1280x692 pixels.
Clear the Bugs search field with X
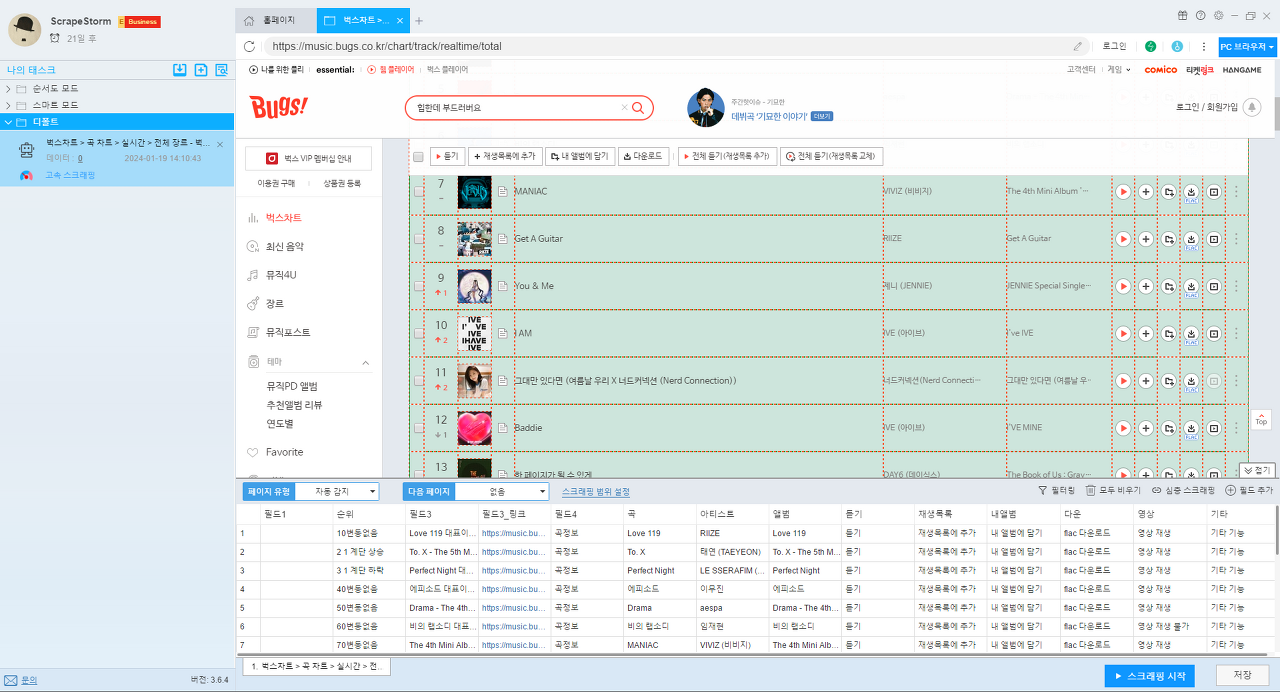click(625, 108)
